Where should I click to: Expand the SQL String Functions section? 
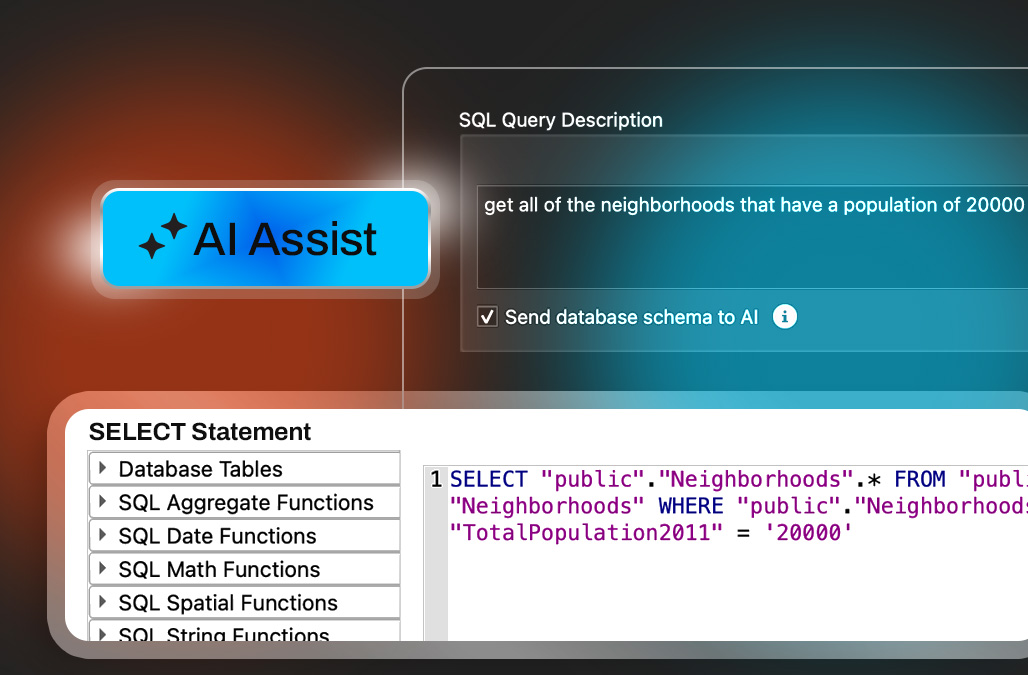tap(244, 631)
